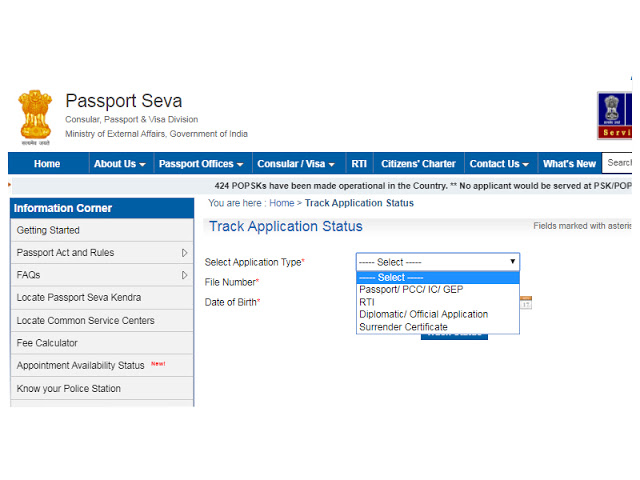Click the Passport Seva service badge logo
The image size is (640, 480).
pos(615,116)
